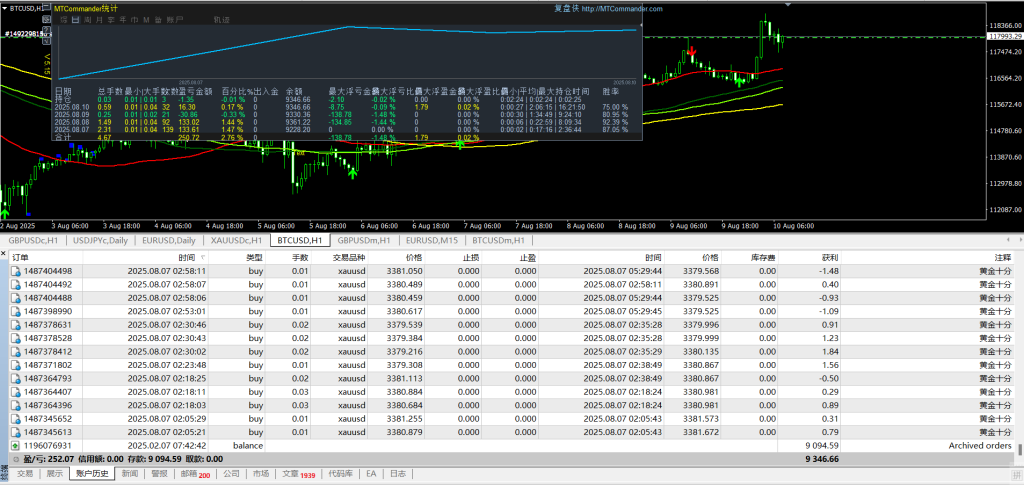Sort by the 时间 column header

(x=186, y=257)
